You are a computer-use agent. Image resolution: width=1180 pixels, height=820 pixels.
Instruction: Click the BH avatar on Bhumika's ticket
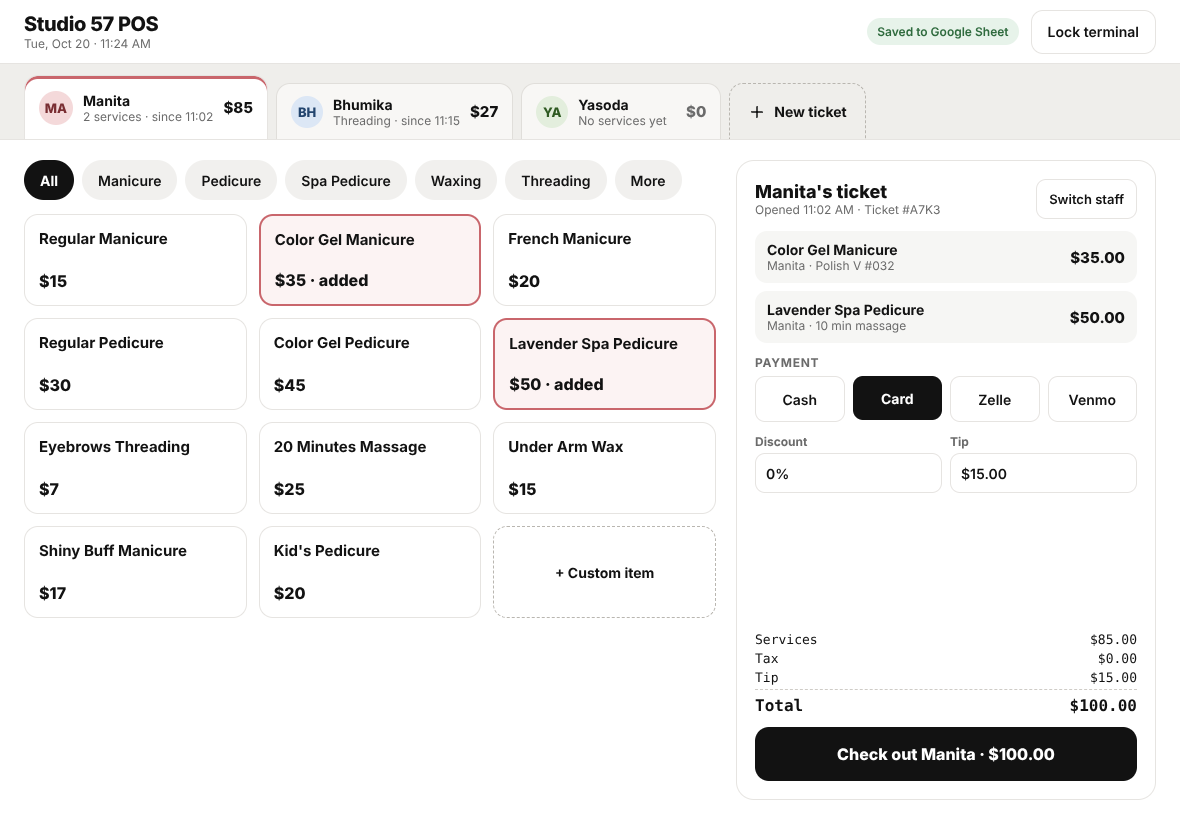(x=307, y=112)
